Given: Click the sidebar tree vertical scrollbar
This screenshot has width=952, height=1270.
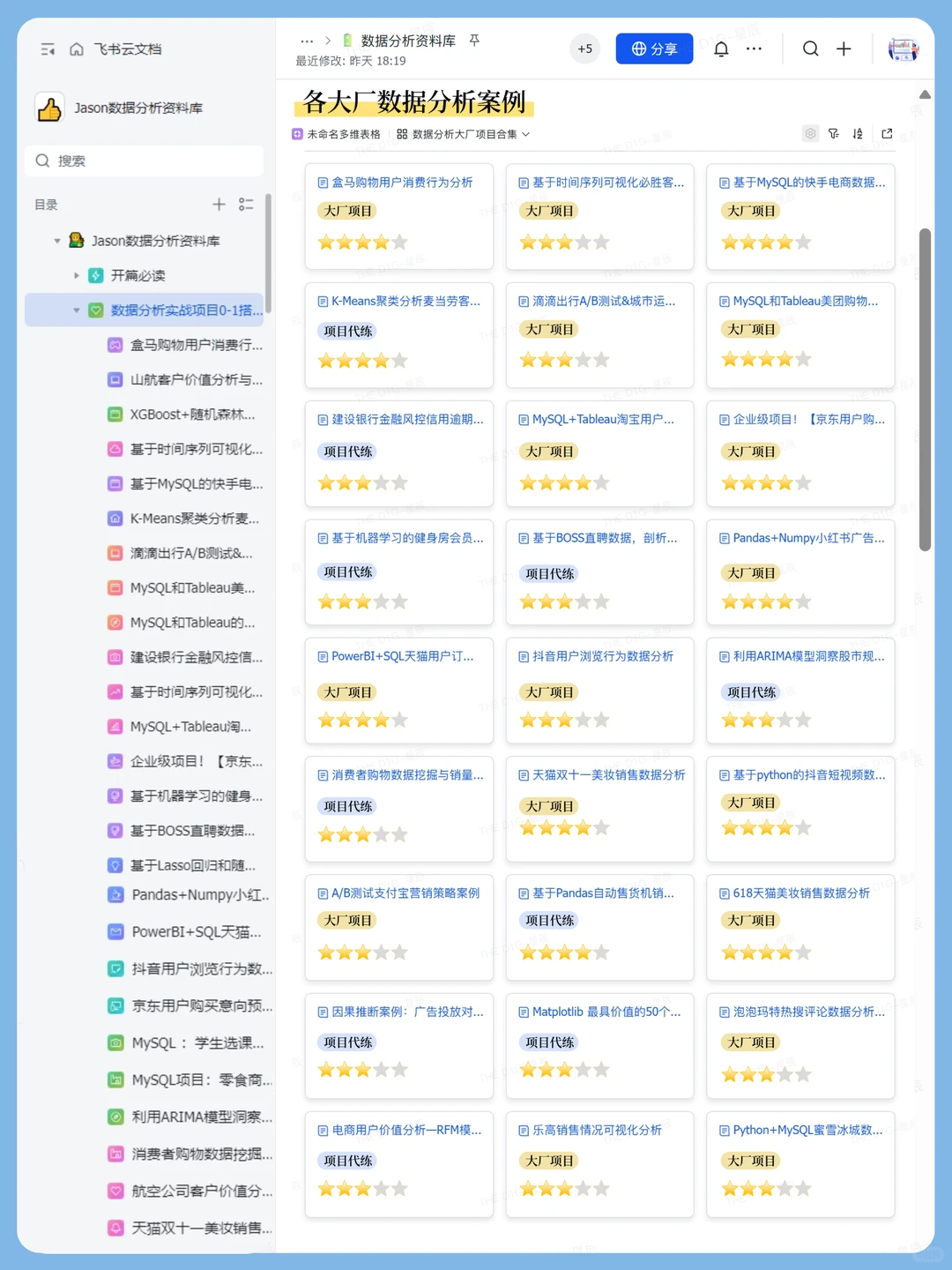Looking at the screenshot, I should (269, 254).
